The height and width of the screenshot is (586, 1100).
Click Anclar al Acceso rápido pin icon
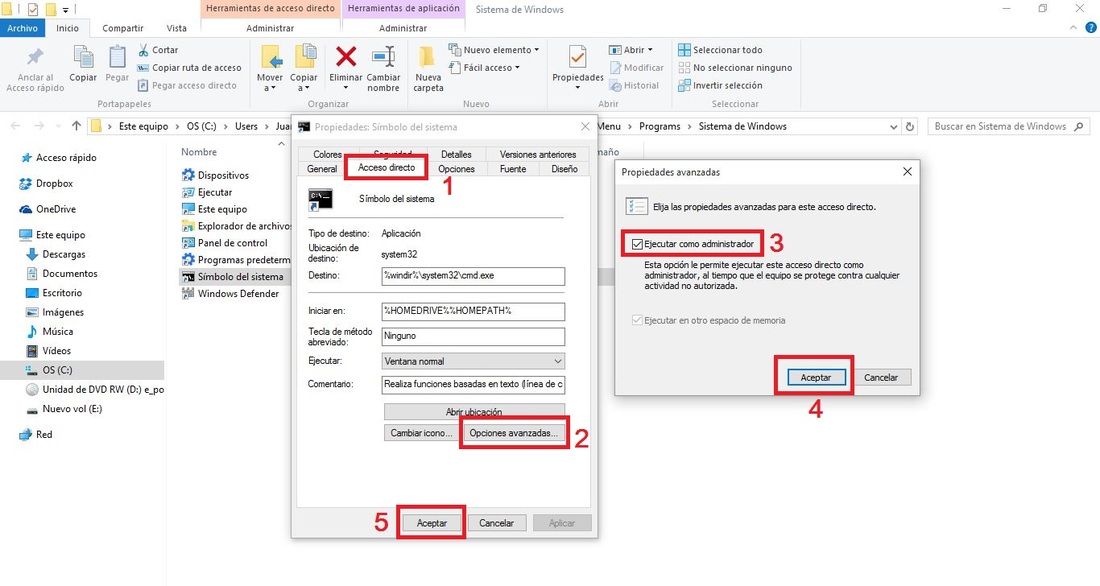point(35,57)
